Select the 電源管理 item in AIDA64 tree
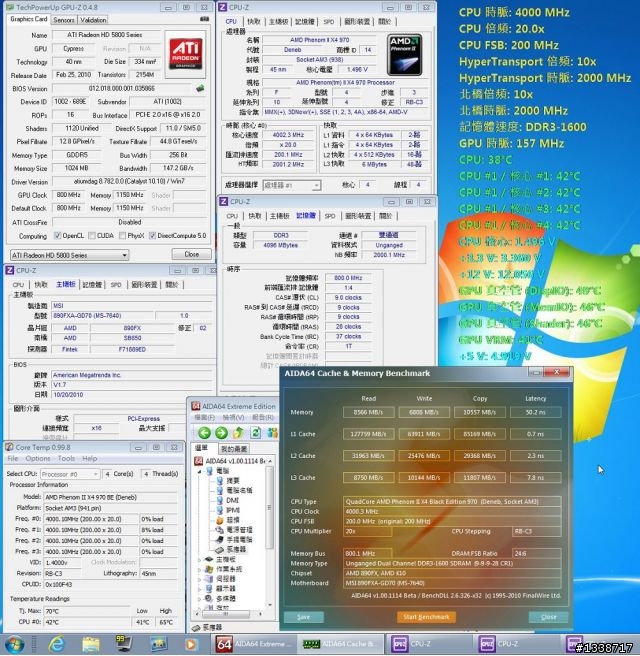This screenshot has height=656, width=640. pyautogui.click(x=234, y=530)
